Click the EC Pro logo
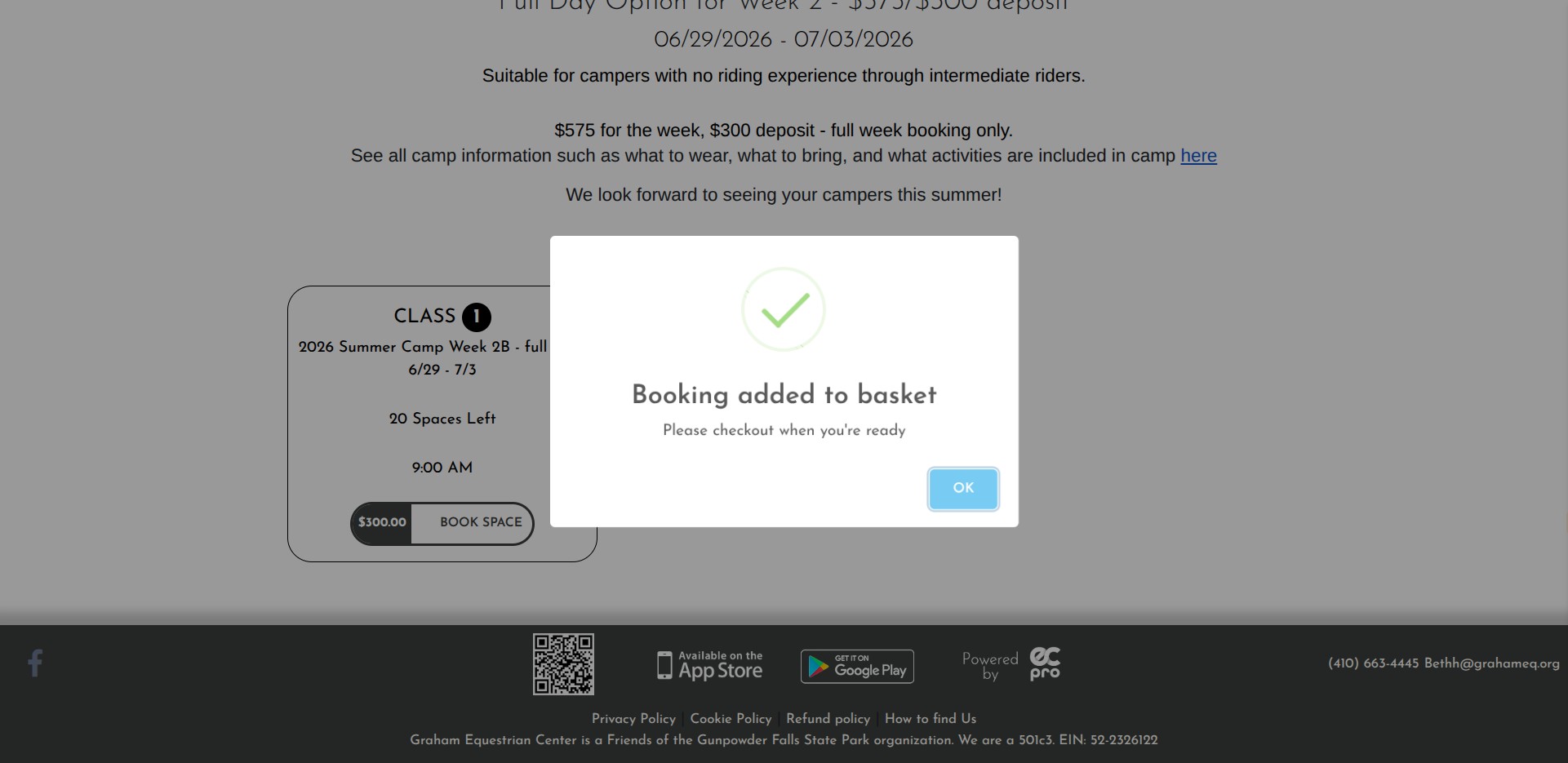The height and width of the screenshot is (763, 1568). pyautogui.click(x=1045, y=663)
